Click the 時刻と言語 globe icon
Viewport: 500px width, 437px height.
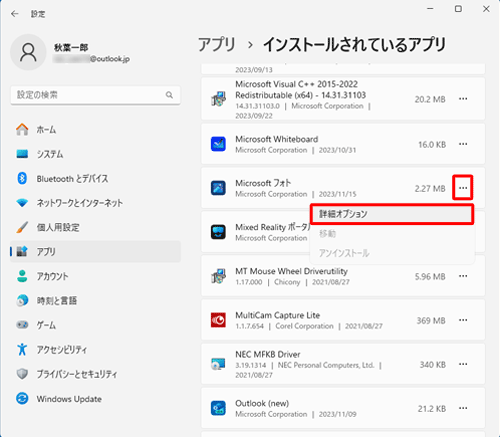coord(22,300)
